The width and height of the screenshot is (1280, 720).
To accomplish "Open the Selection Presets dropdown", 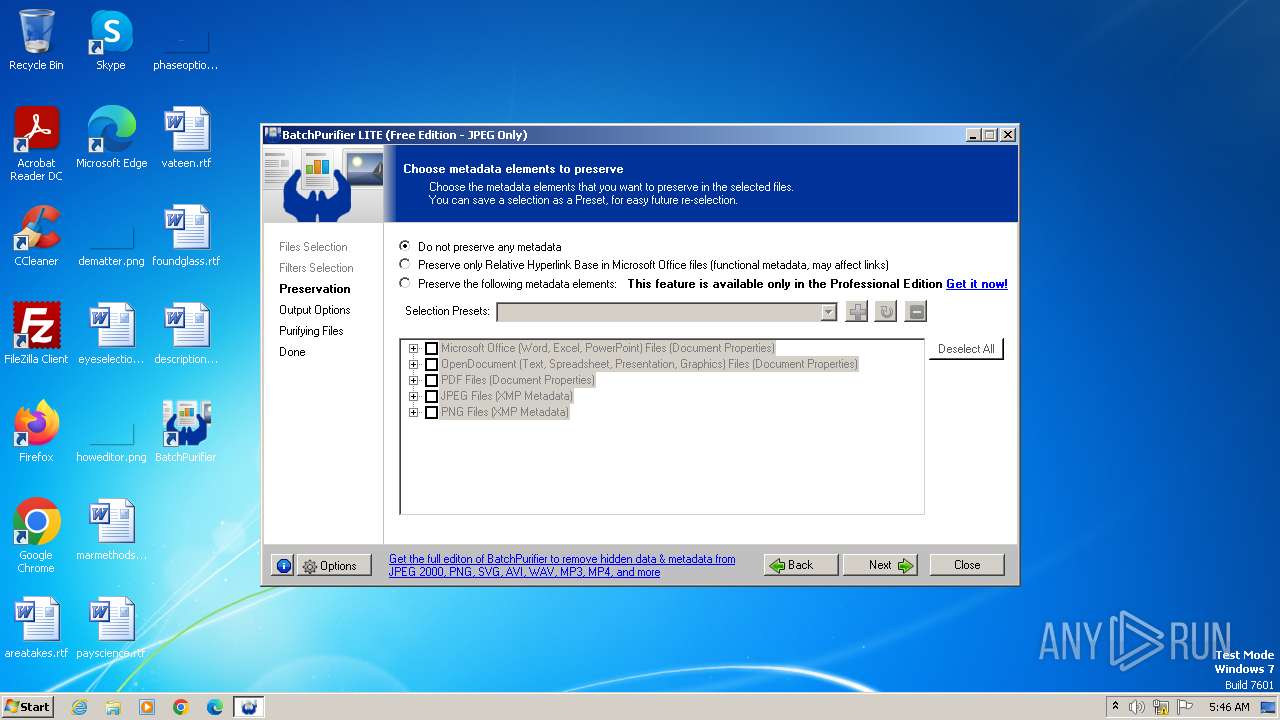I will click(828, 312).
